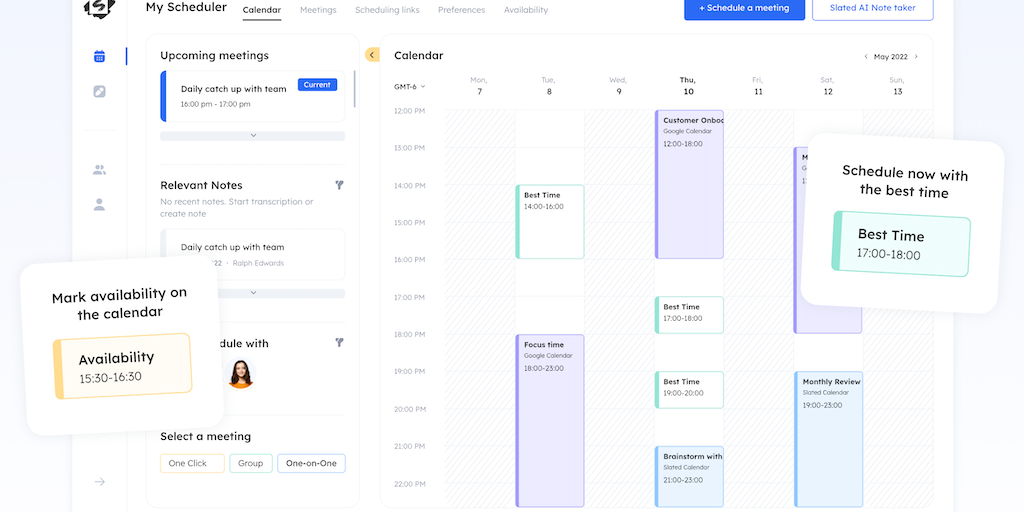Image resolution: width=1024 pixels, height=512 pixels.
Task: Go to next month after May 2022
Action: point(916,57)
